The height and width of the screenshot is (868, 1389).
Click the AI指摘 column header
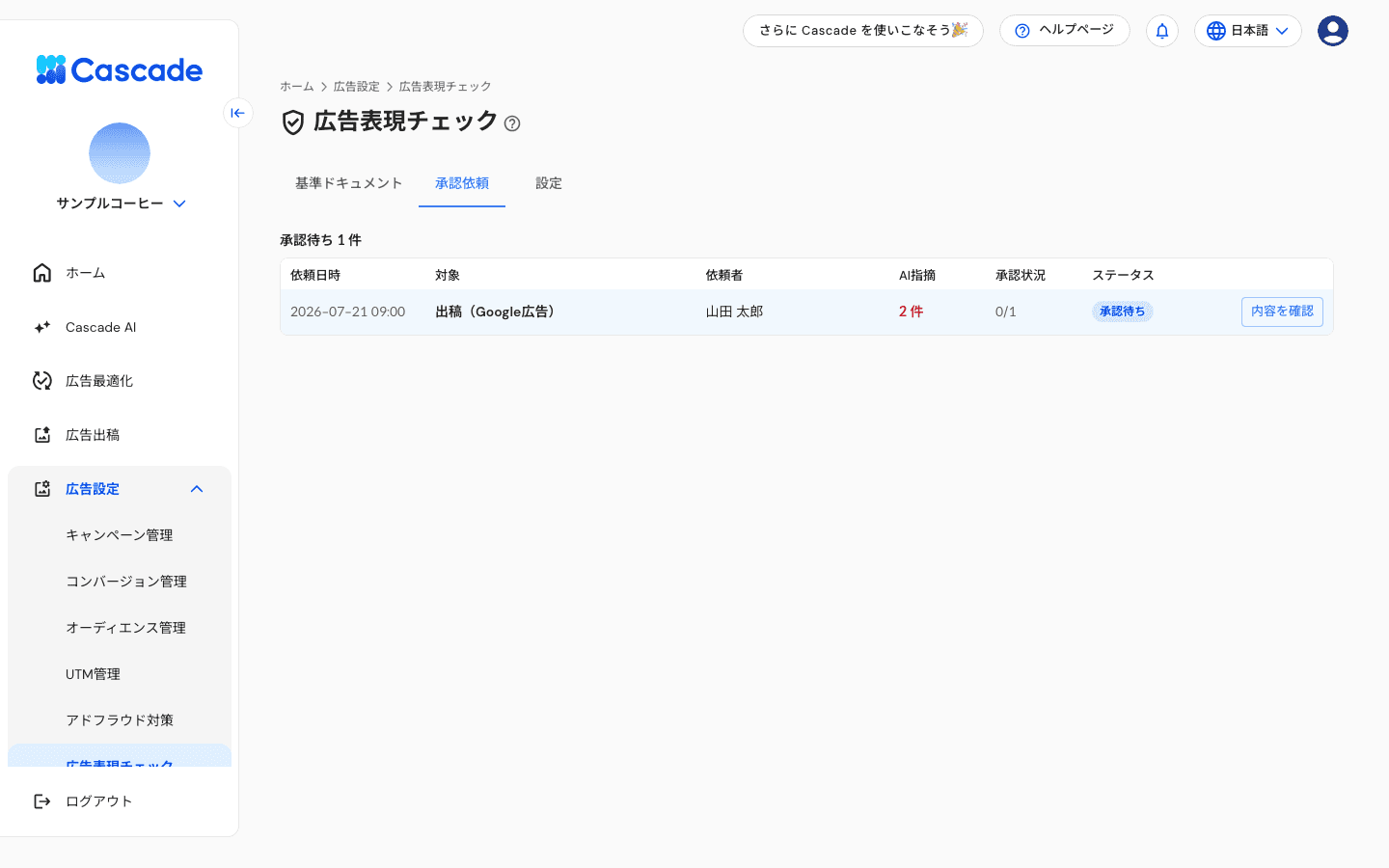(x=917, y=275)
